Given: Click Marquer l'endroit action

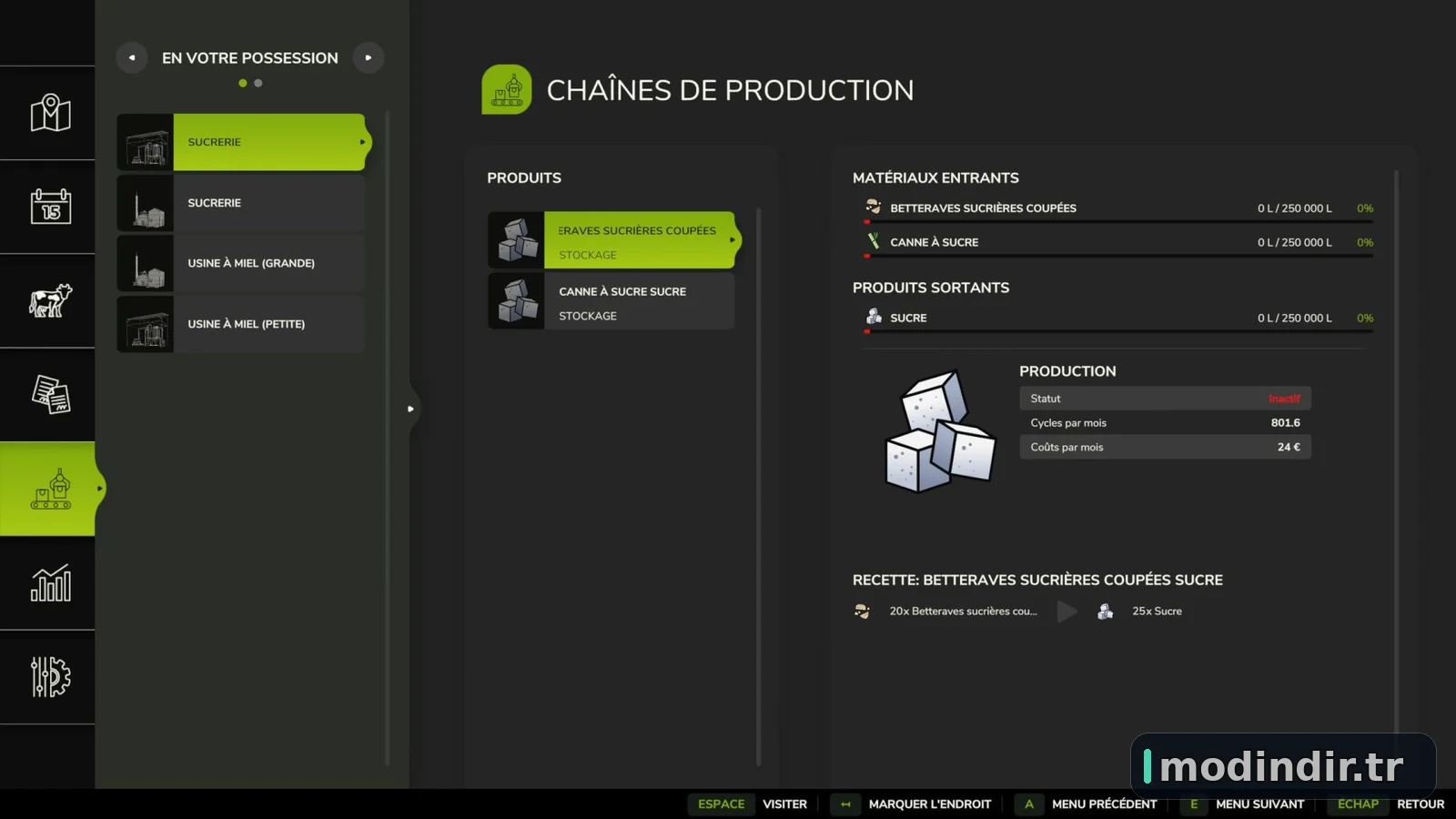Looking at the screenshot, I should pos(929,804).
